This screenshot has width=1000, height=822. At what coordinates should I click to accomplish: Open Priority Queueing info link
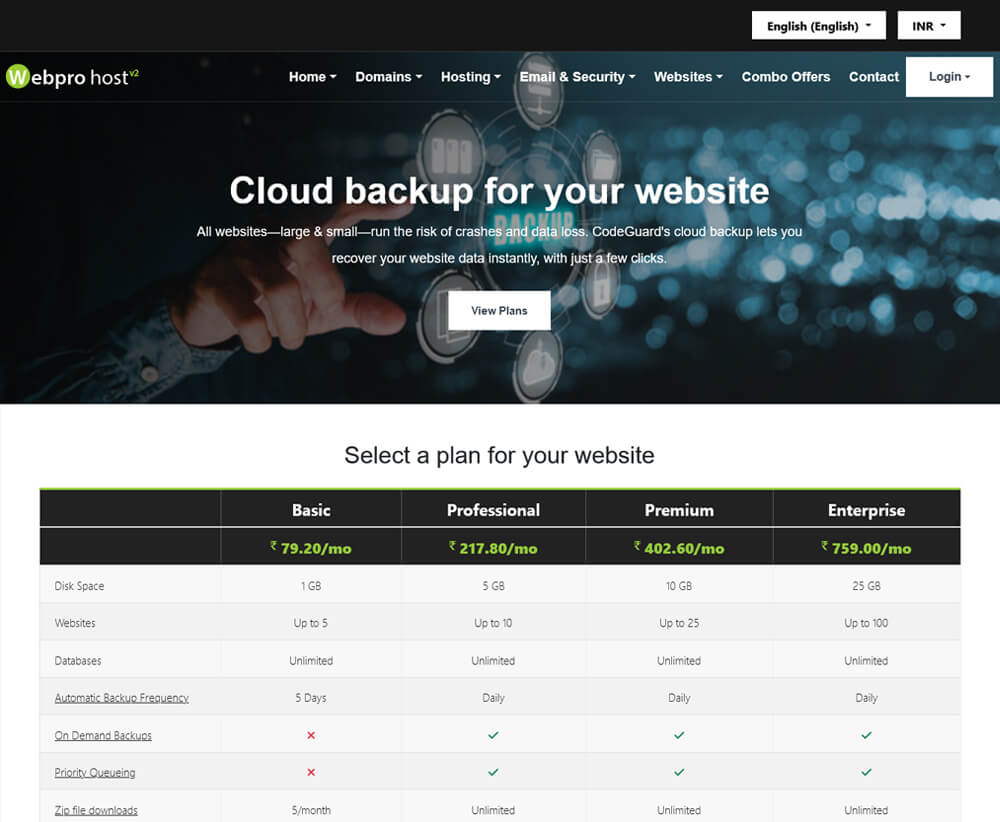pos(94,772)
